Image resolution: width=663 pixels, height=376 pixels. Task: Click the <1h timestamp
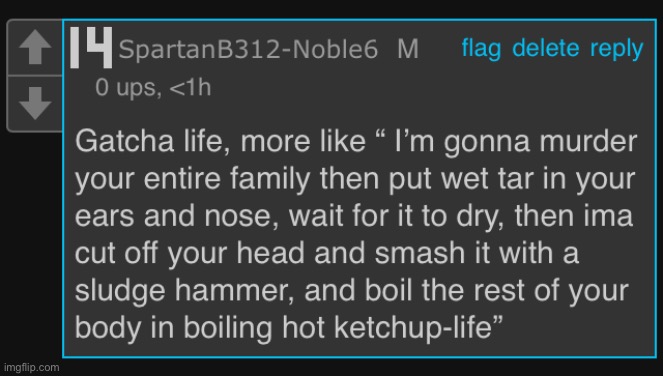click(x=190, y=88)
